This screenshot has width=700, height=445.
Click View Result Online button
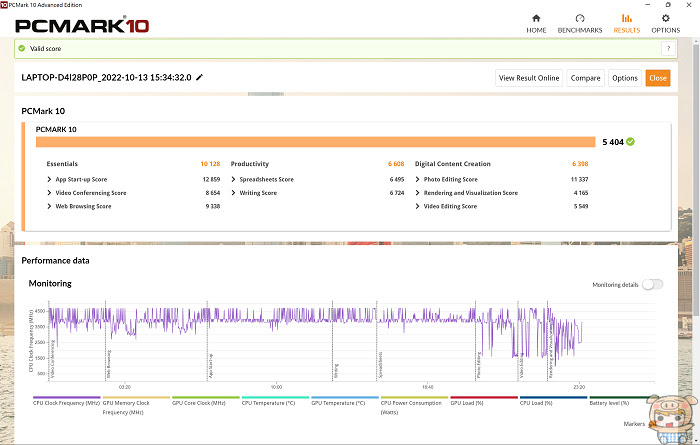(x=529, y=78)
